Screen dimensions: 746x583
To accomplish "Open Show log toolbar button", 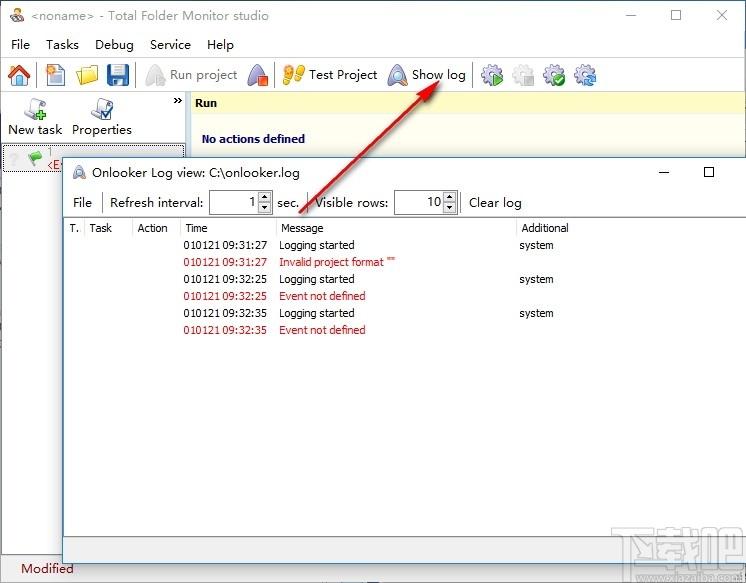I will (x=426, y=75).
